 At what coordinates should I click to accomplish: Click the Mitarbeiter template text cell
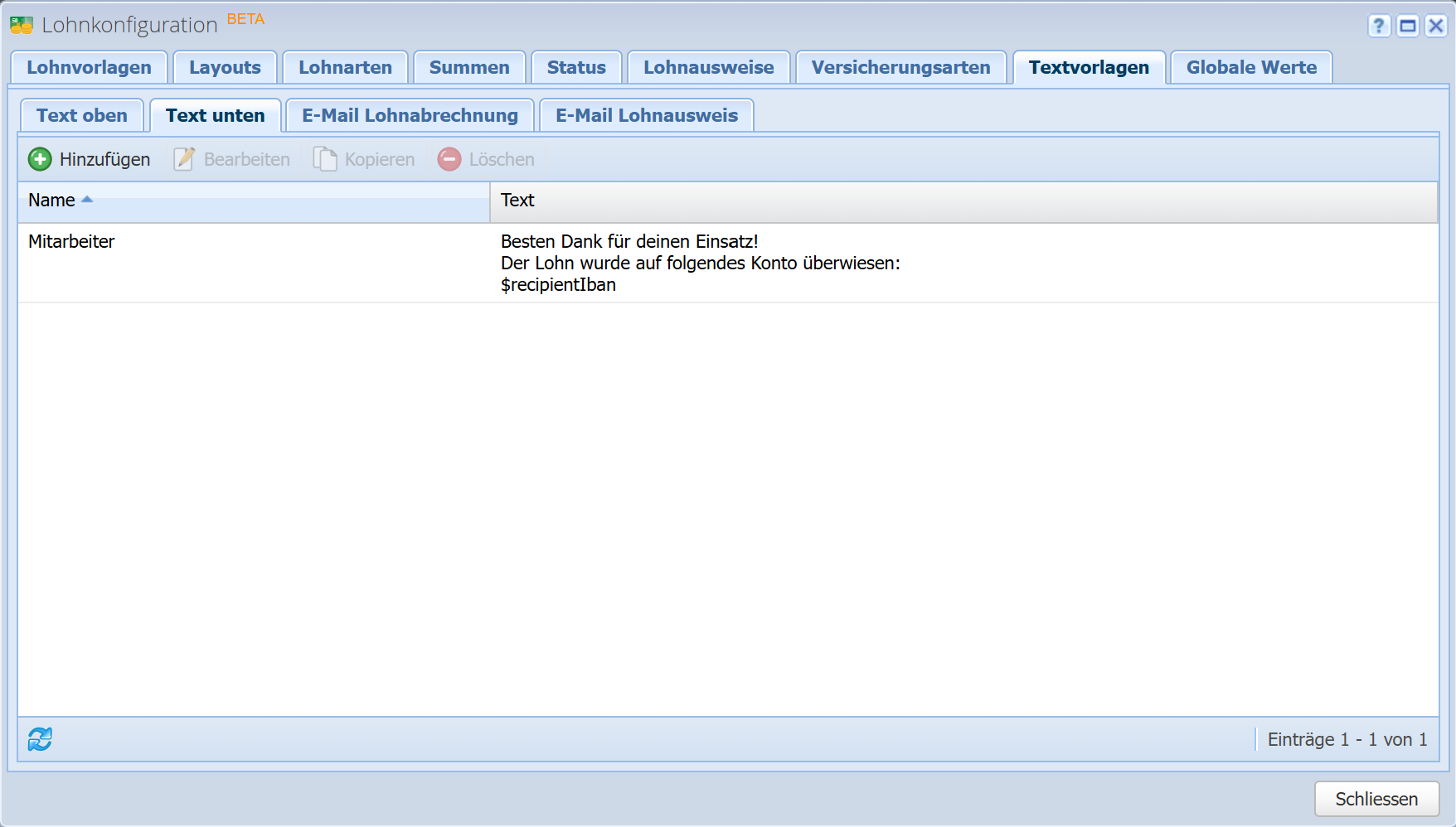tap(700, 264)
